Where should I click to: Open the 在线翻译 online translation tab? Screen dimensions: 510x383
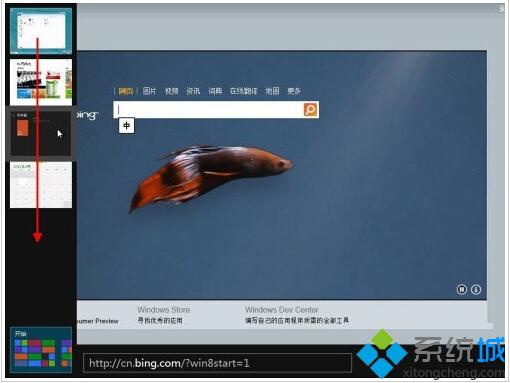(x=243, y=91)
